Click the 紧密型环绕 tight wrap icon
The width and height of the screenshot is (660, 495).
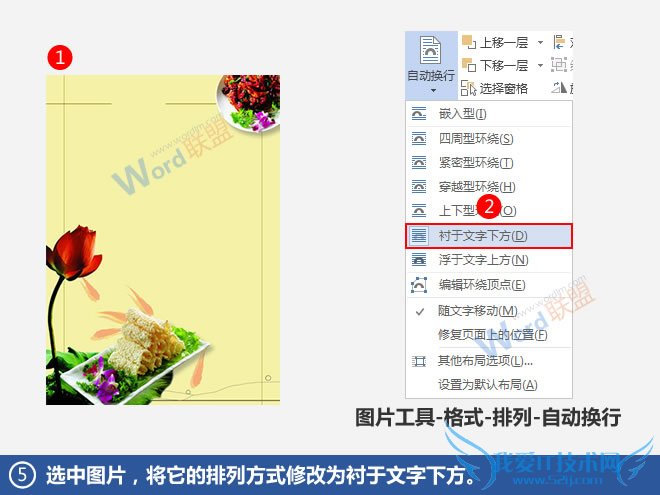click(x=419, y=162)
